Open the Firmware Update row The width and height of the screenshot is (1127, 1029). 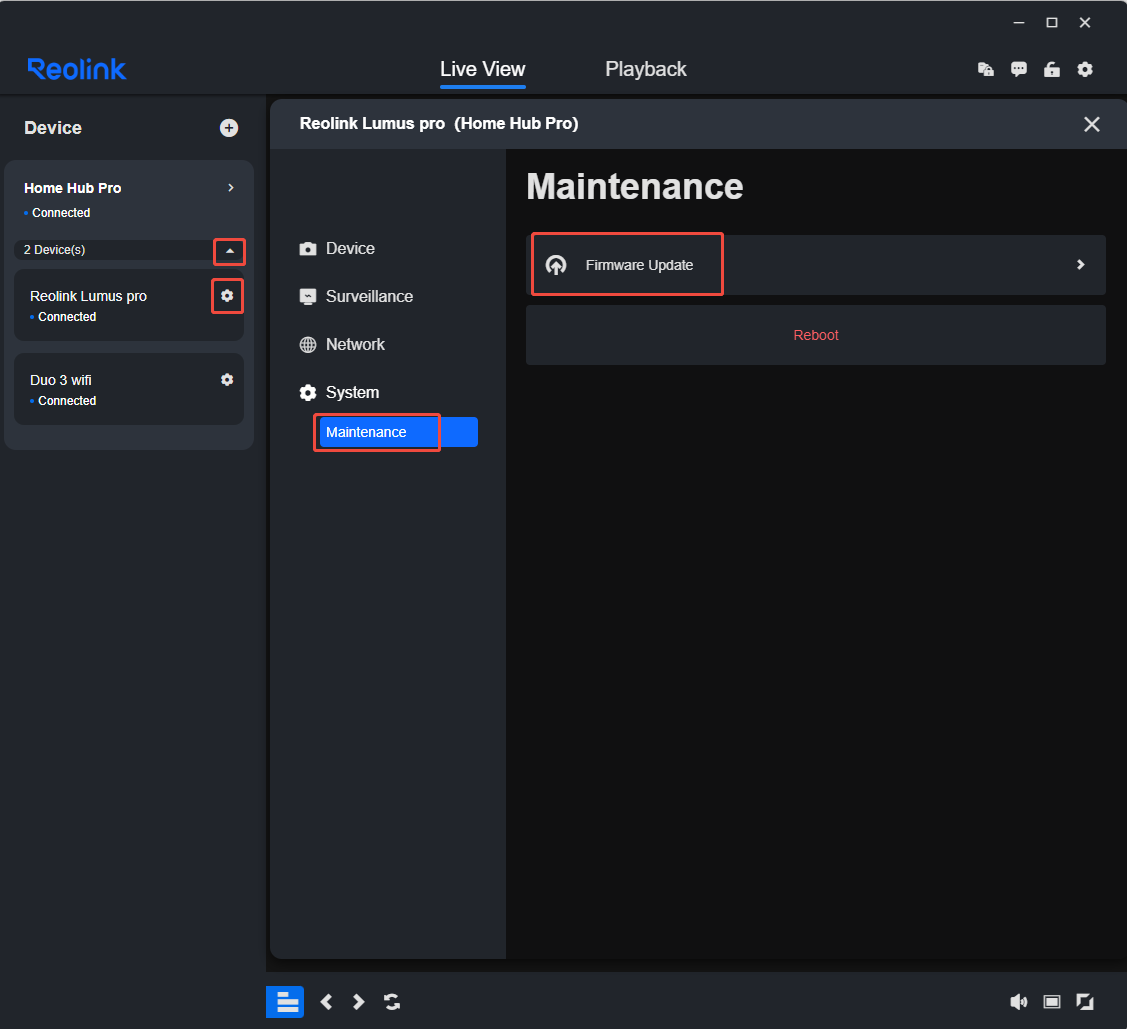pos(815,264)
